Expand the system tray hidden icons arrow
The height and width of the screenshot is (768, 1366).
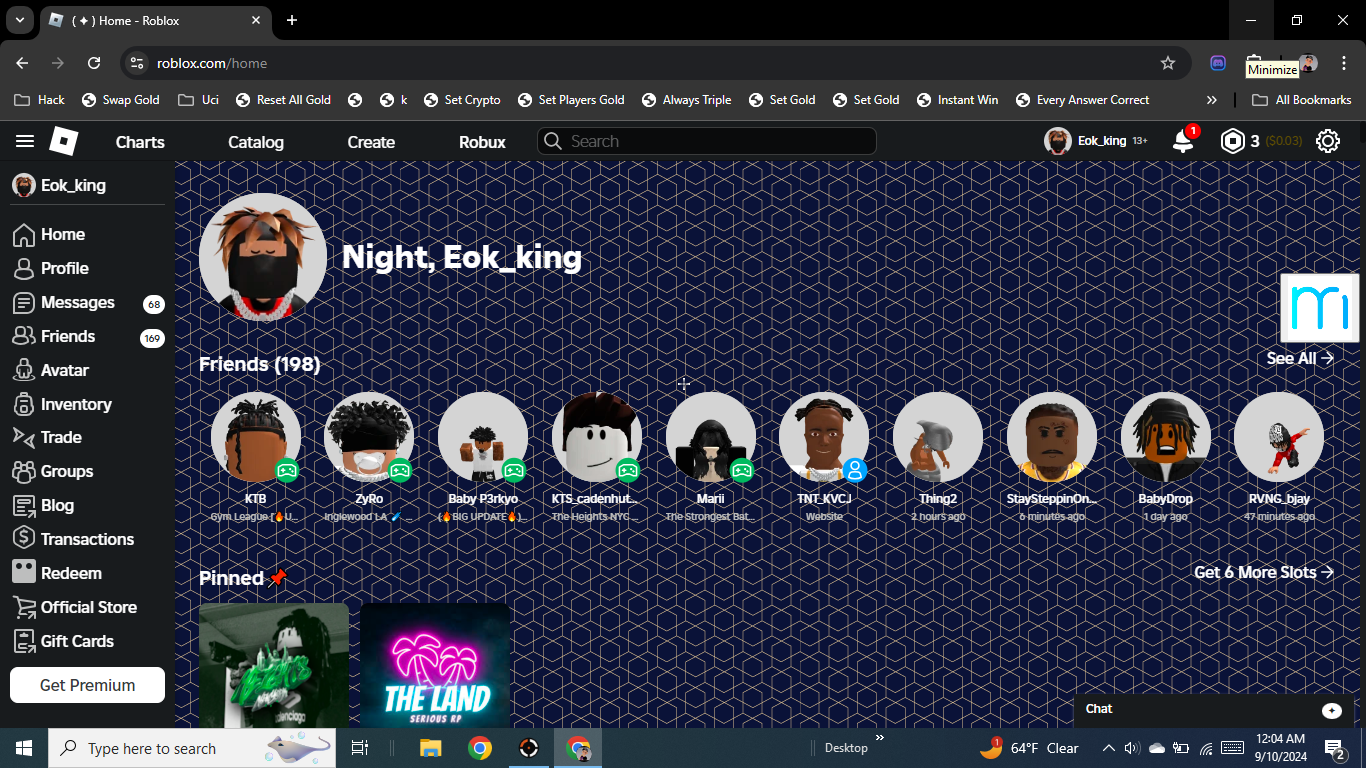[x=1108, y=748]
